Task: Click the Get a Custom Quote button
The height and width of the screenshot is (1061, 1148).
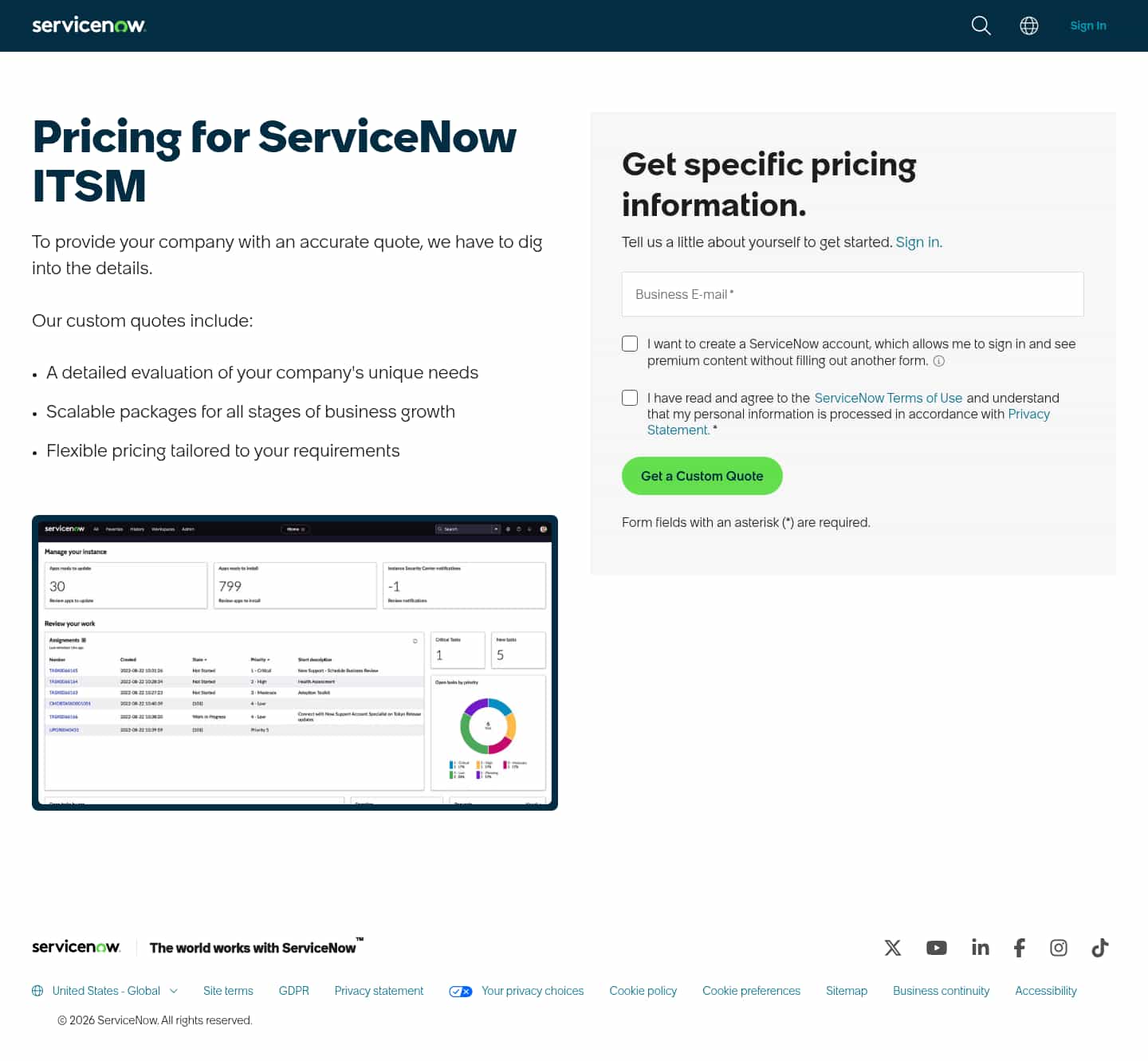Action: tap(702, 476)
